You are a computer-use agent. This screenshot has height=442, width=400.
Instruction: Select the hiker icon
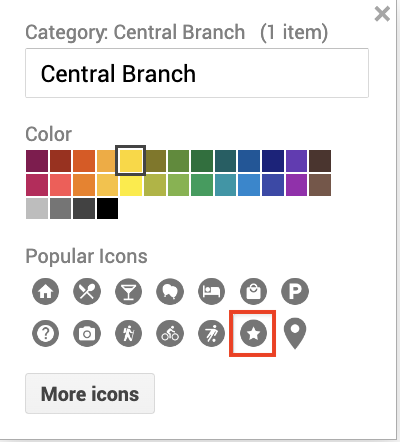[x=129, y=333]
